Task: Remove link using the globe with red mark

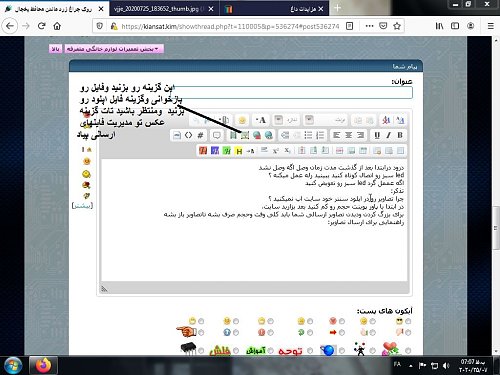Action: tap(257, 135)
